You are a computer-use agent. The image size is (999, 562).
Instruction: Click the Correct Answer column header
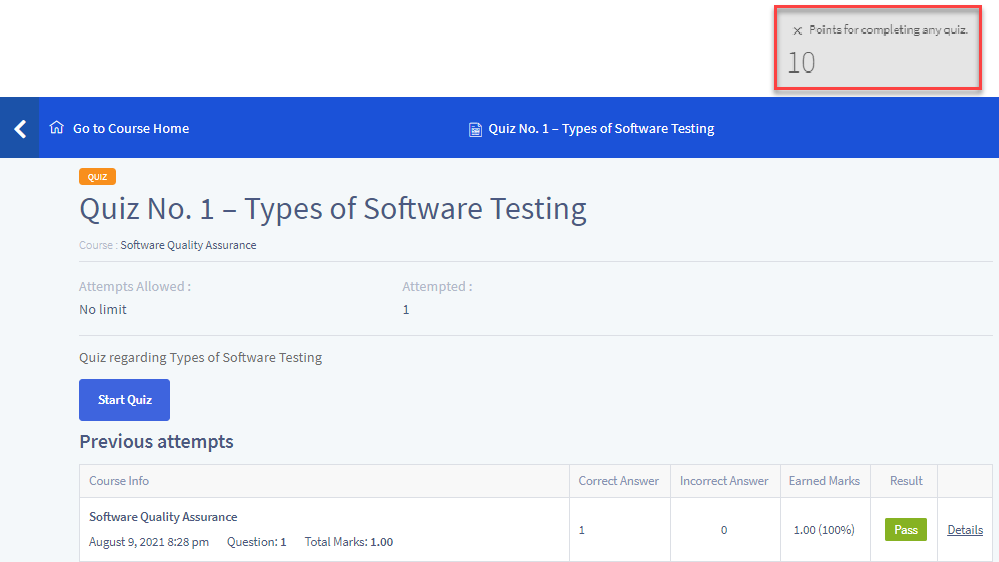click(618, 481)
